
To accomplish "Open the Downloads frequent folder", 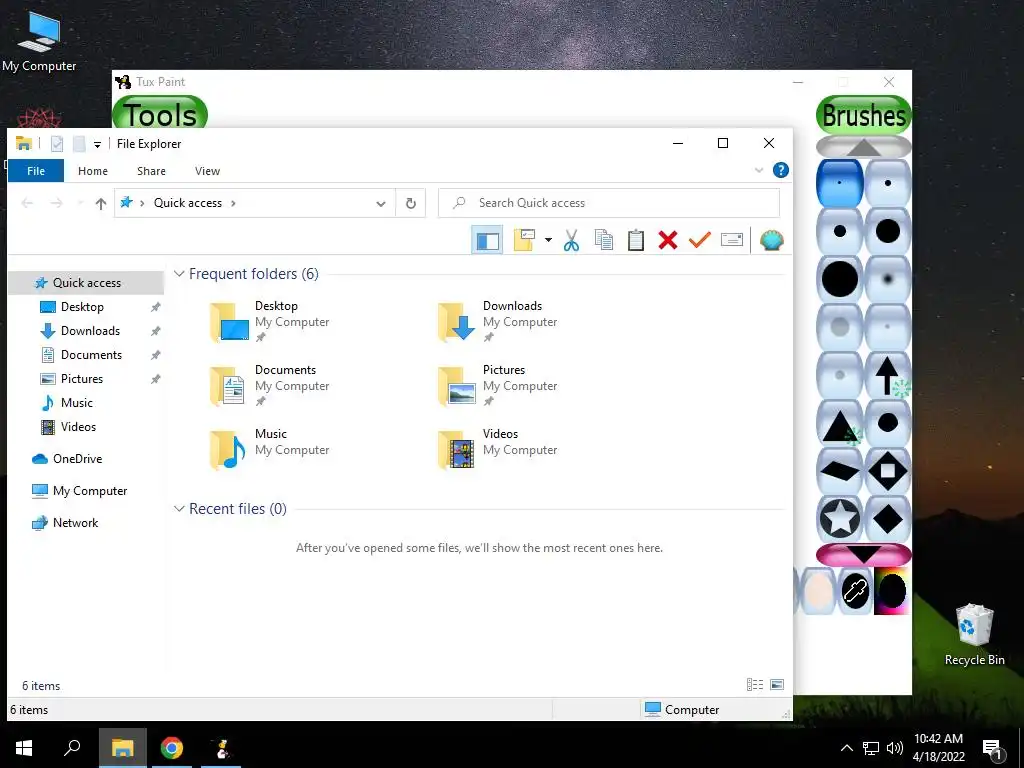I will [497, 321].
